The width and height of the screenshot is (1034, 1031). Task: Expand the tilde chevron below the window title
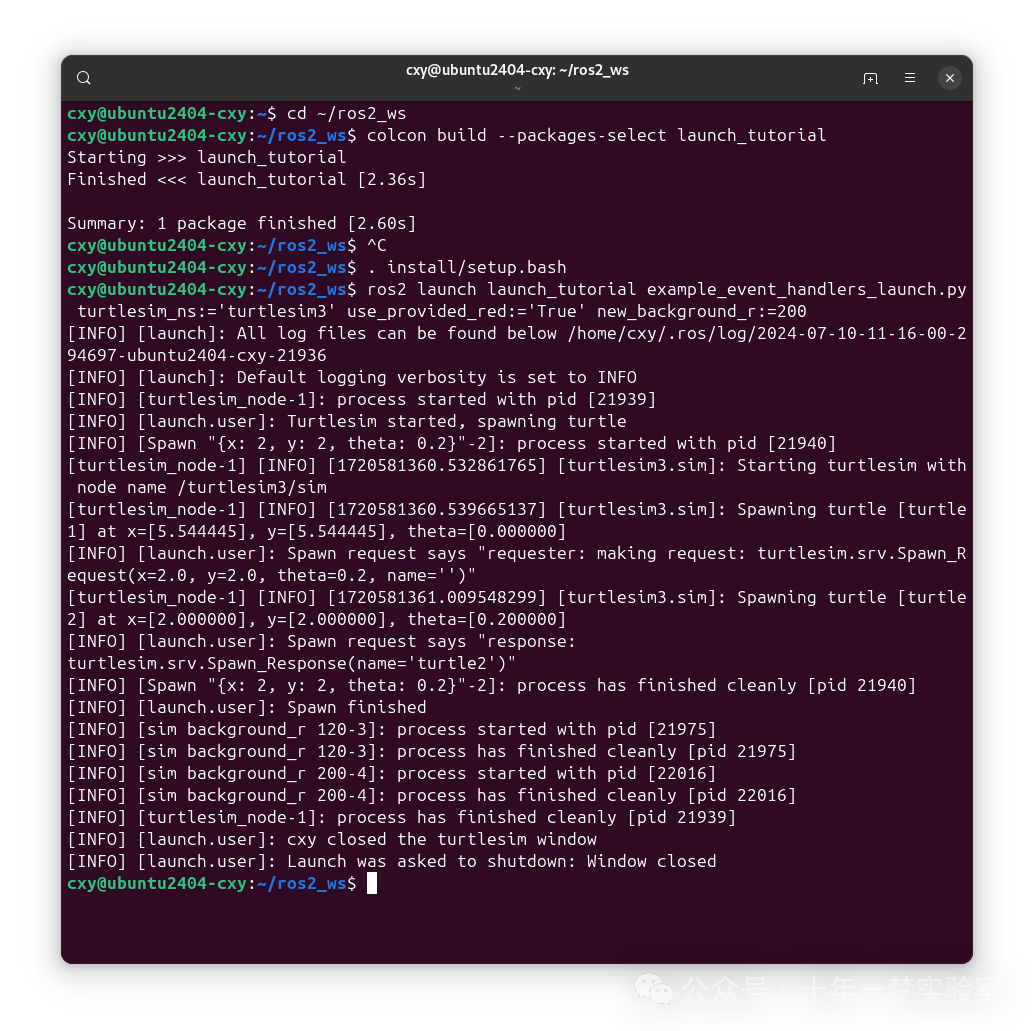(x=517, y=88)
